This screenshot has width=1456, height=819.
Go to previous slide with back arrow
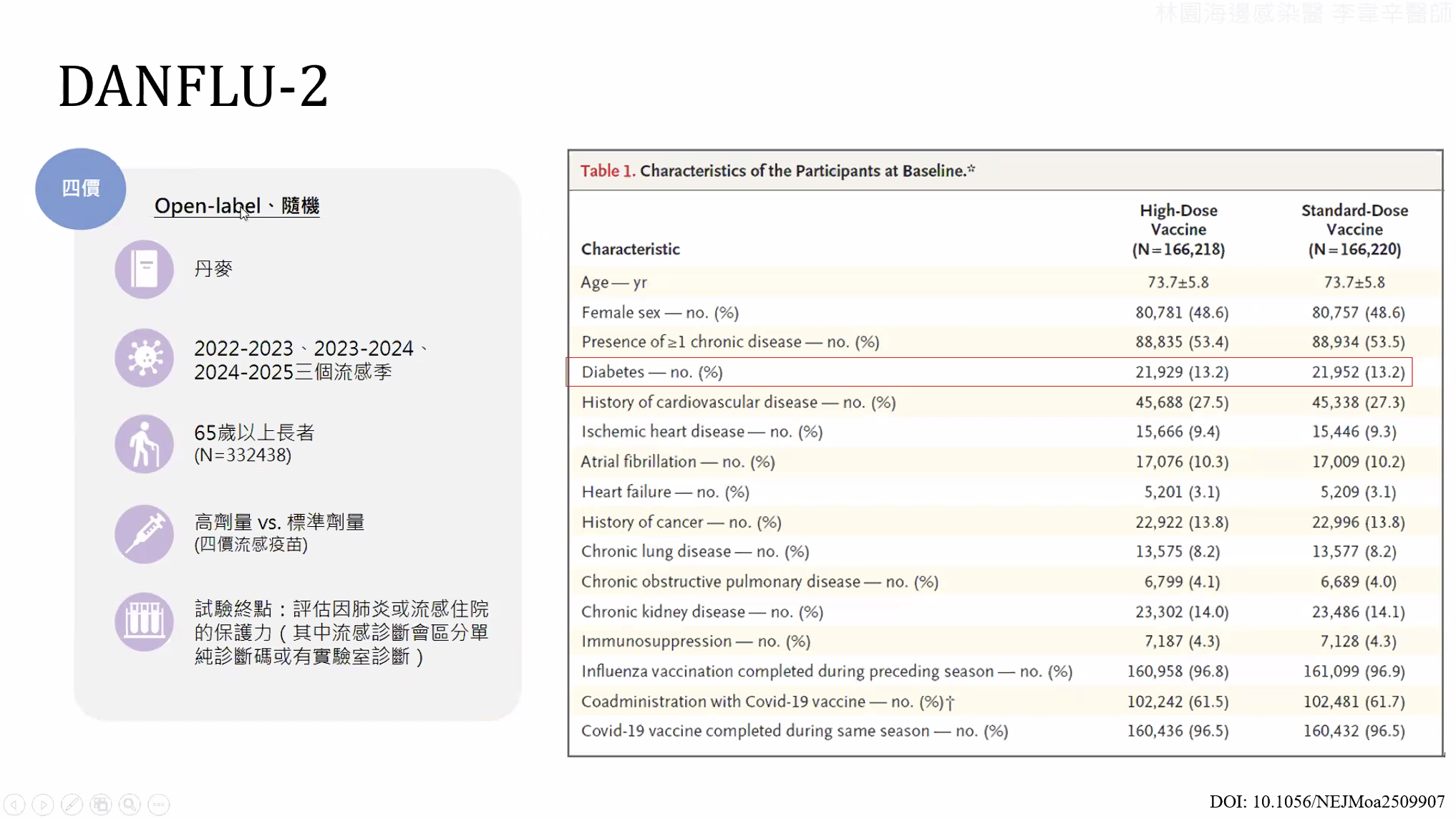[x=14, y=805]
